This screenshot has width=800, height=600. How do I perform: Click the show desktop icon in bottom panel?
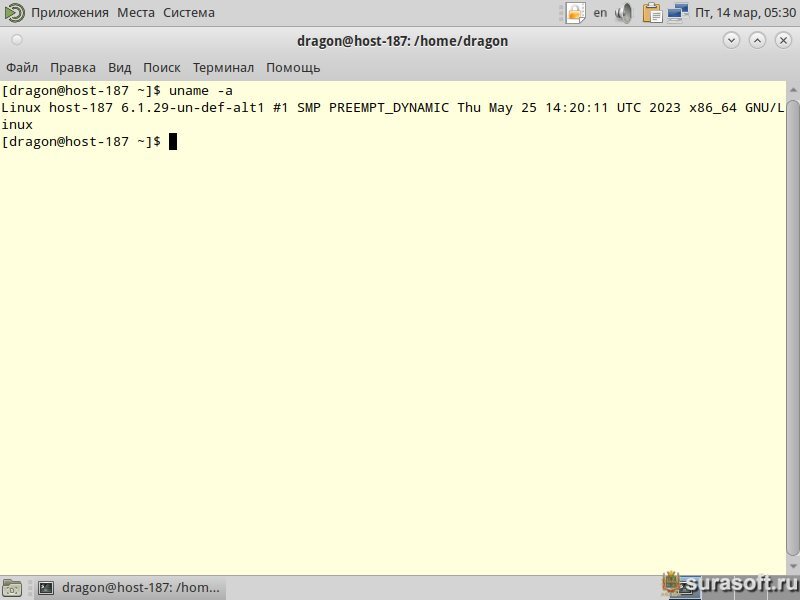[x=13, y=588]
